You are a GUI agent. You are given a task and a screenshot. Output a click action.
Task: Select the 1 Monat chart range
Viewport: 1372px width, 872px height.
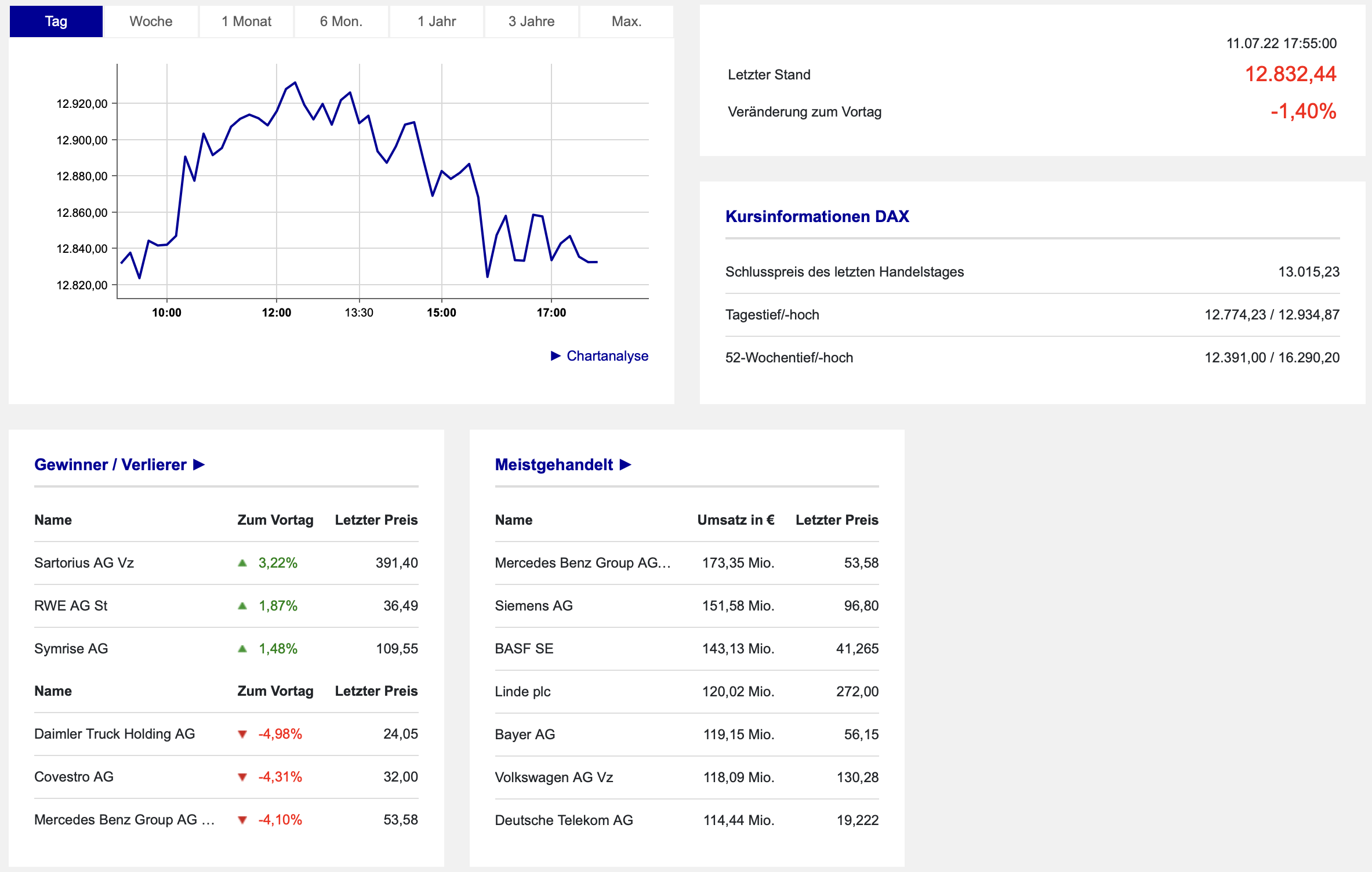point(246,21)
